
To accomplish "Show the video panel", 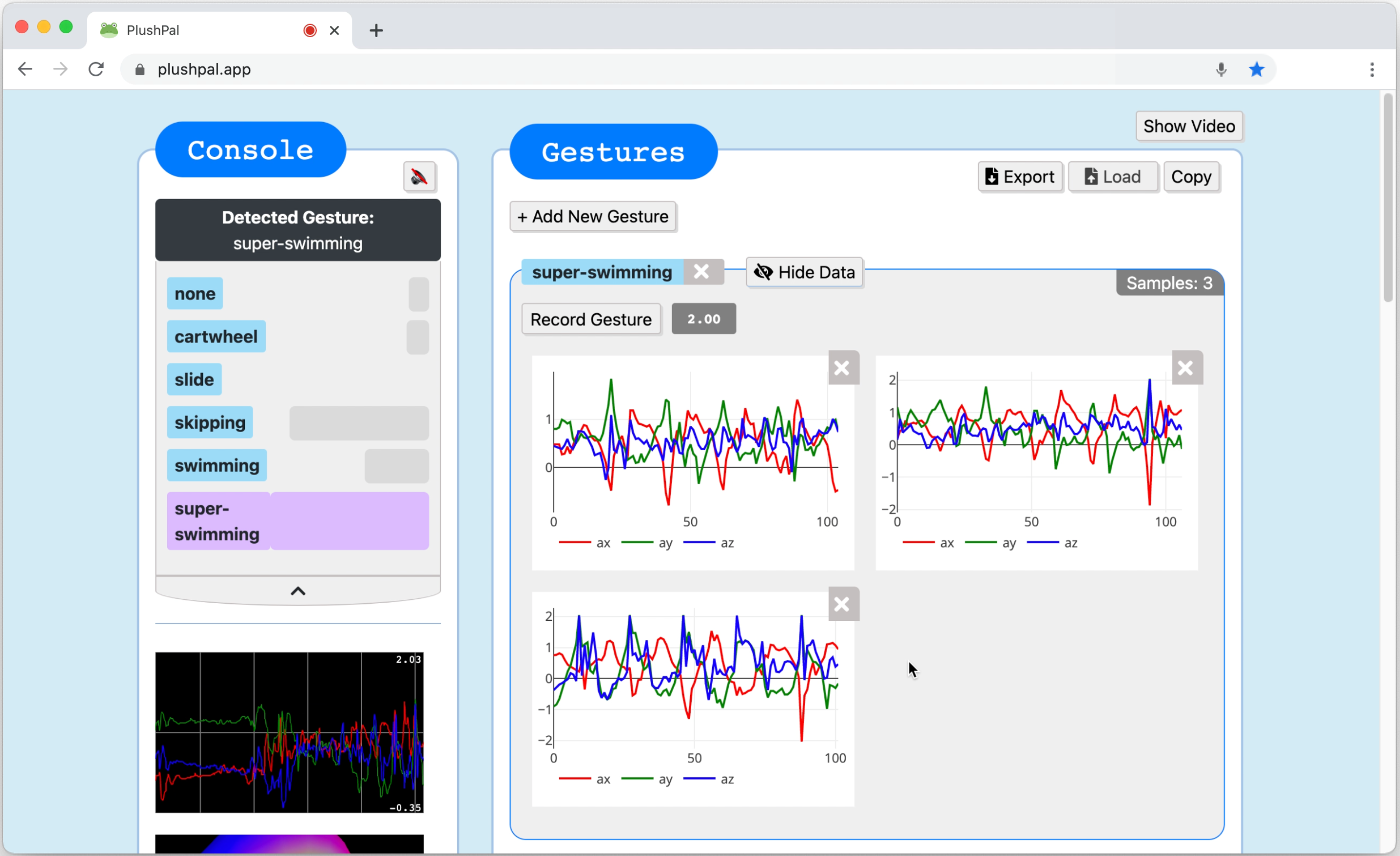I will click(x=1189, y=126).
